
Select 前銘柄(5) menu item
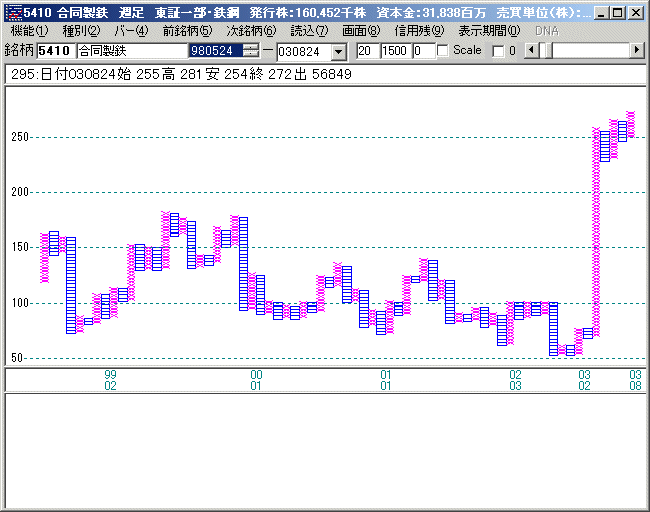click(x=187, y=31)
